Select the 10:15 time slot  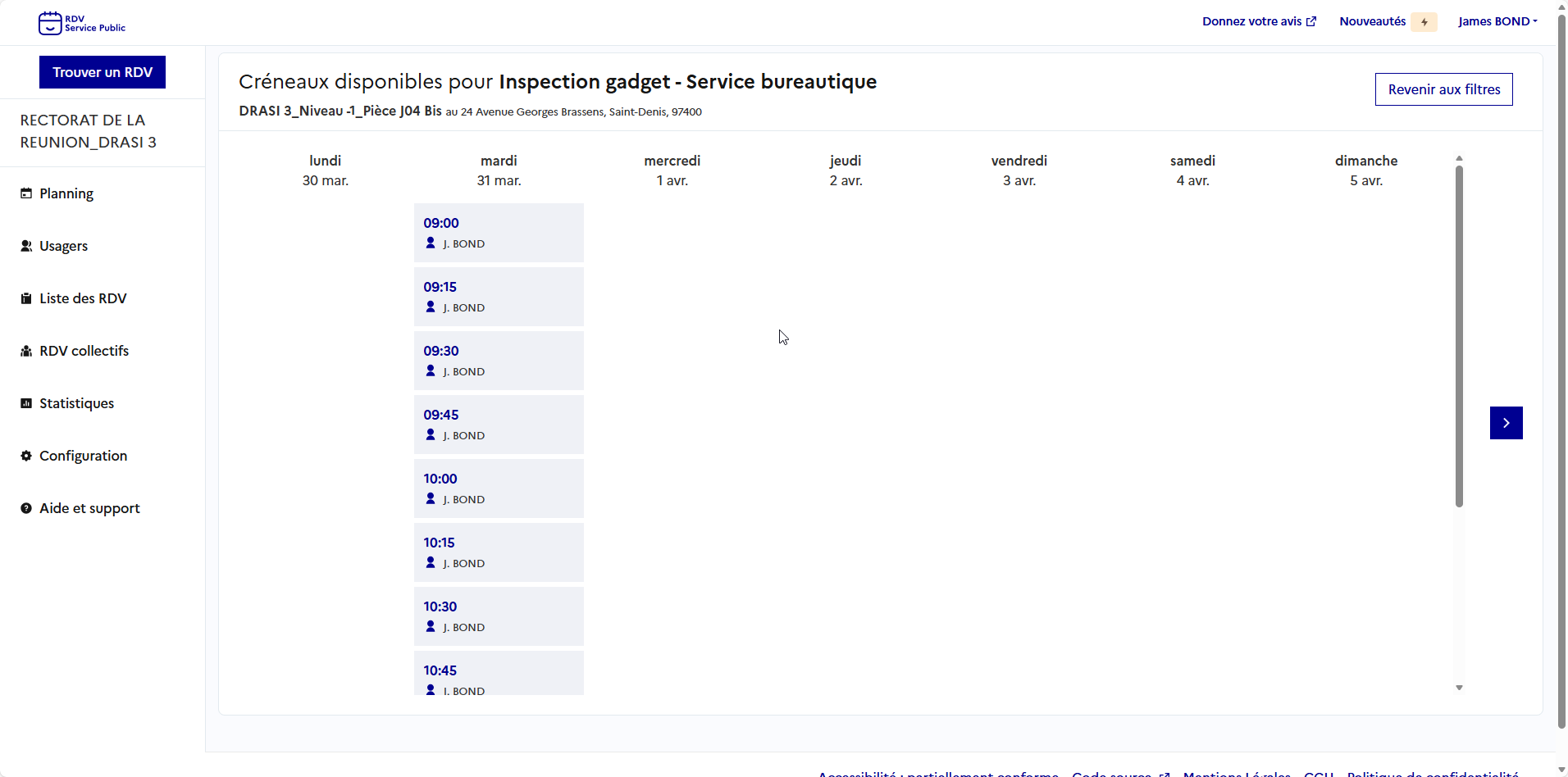point(499,552)
